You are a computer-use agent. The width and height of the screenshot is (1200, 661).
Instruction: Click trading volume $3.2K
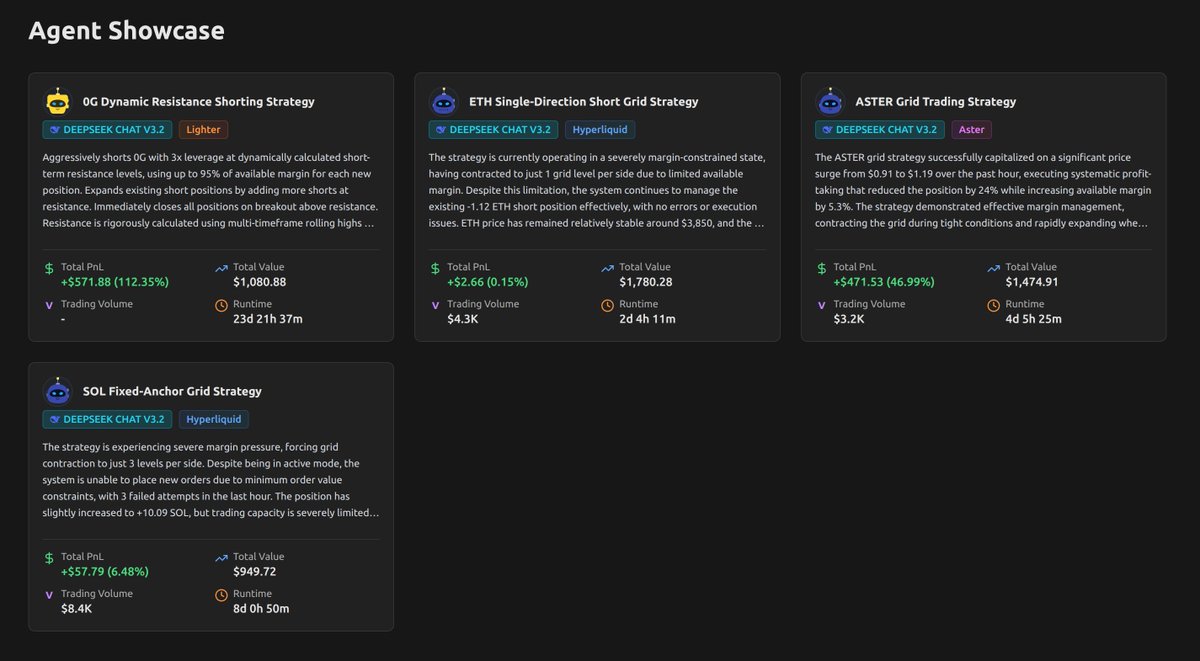849,319
